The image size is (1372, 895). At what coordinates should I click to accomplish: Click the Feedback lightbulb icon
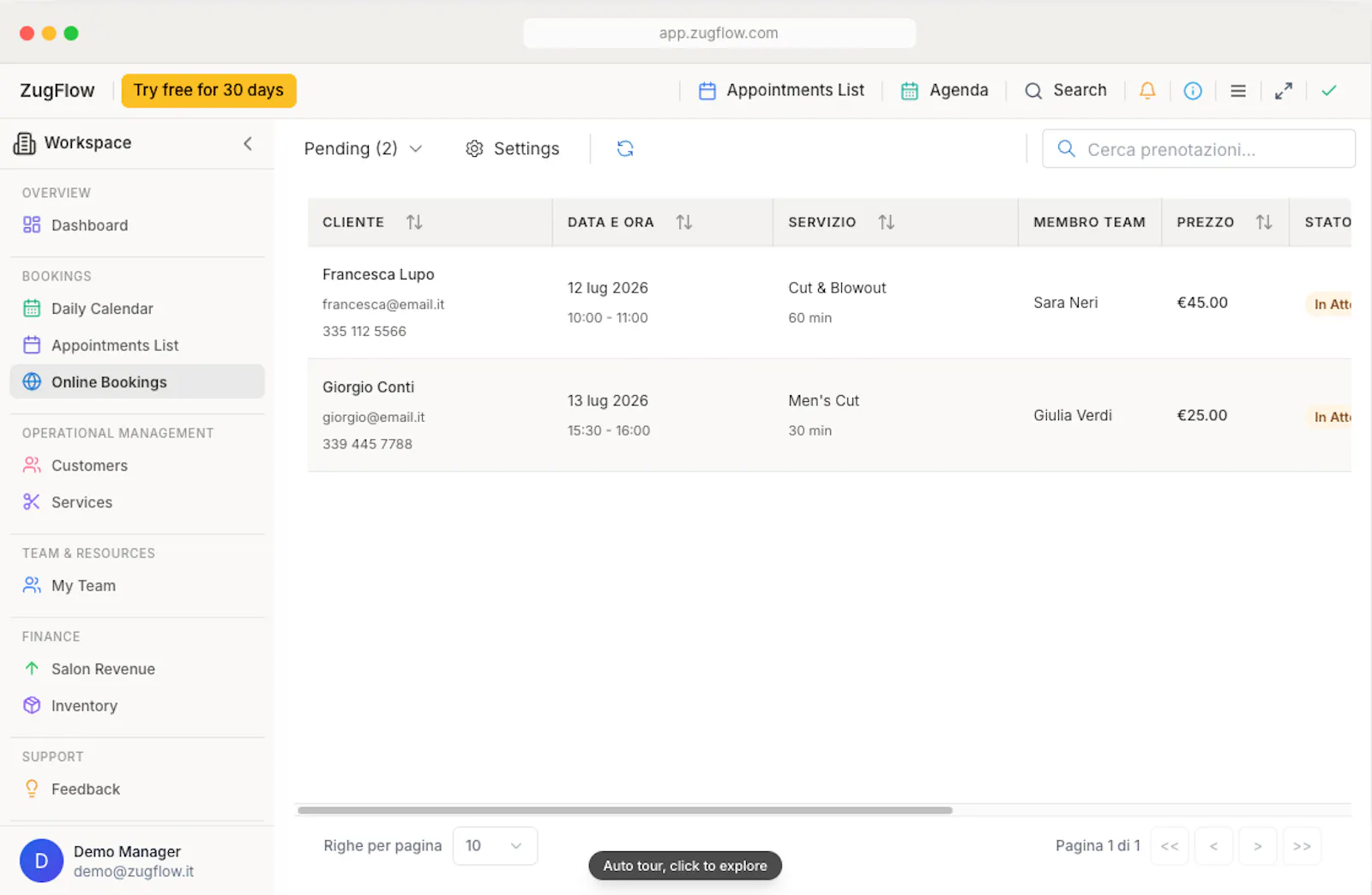point(32,788)
